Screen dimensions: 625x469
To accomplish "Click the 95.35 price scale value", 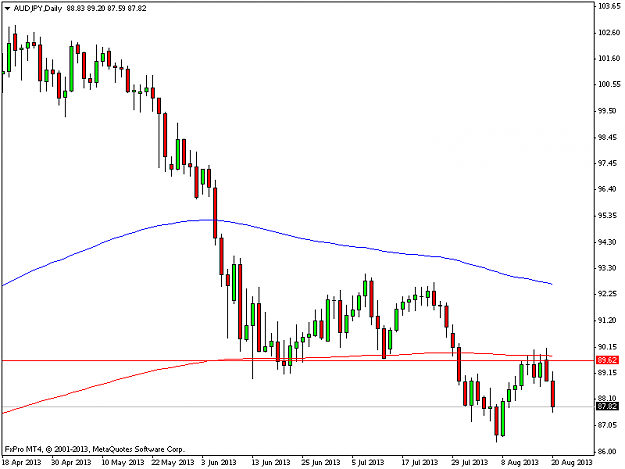I will [609, 216].
